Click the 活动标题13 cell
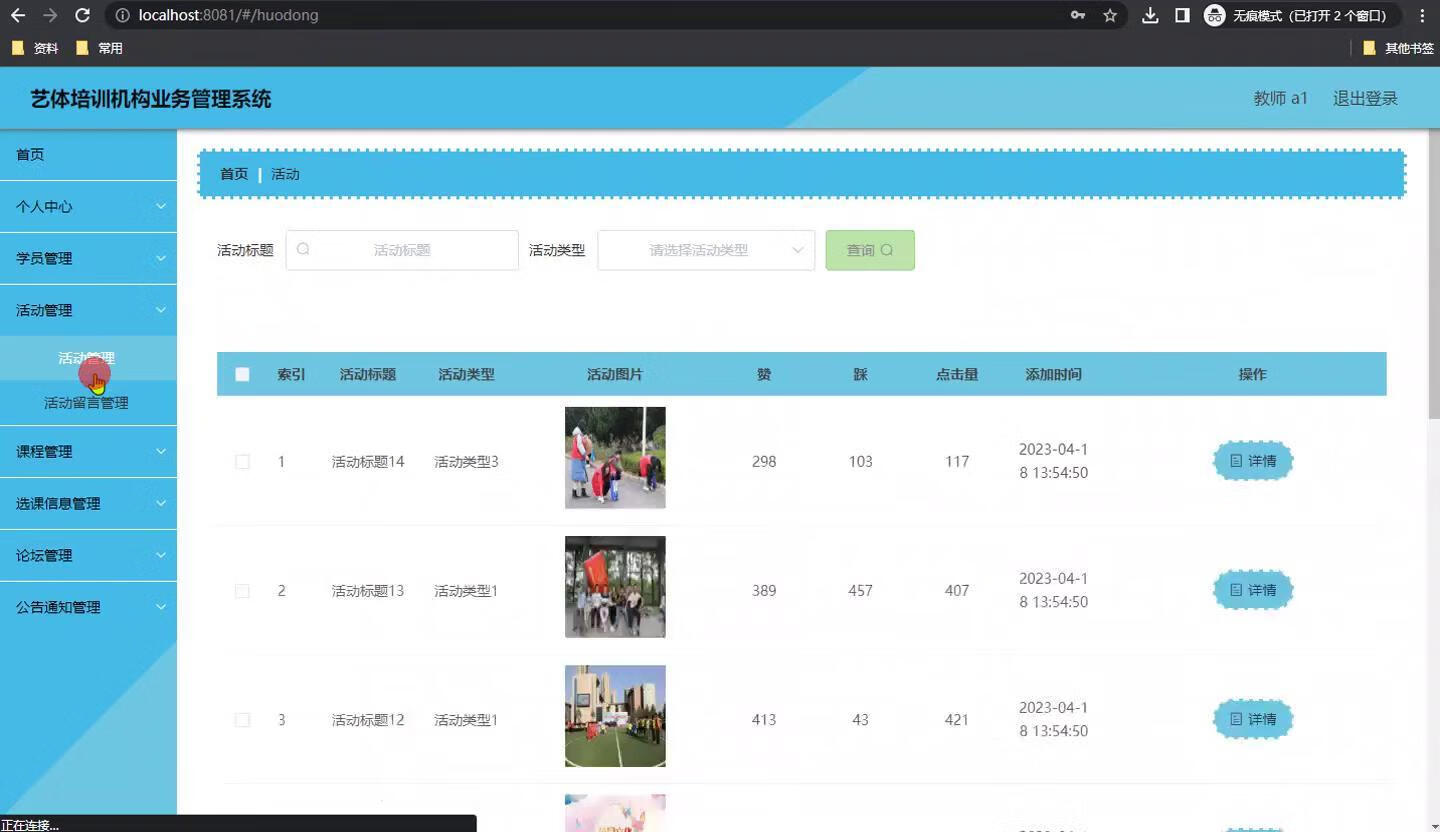Screen dimensions: 1440x832 368,590
